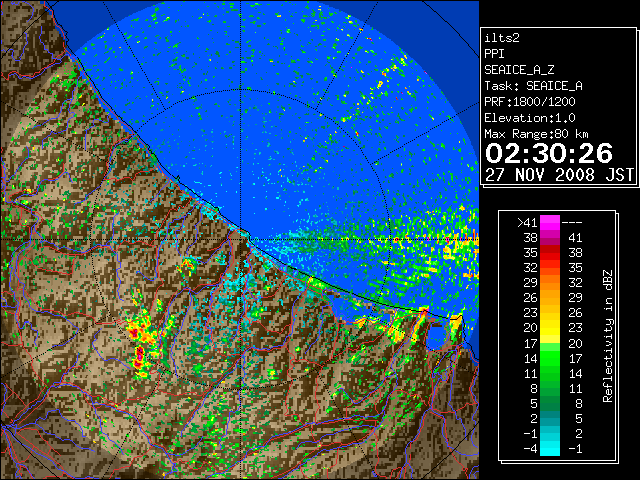
Task: Click the green 14 to 17 dBZ swatch
Action: tap(550, 358)
